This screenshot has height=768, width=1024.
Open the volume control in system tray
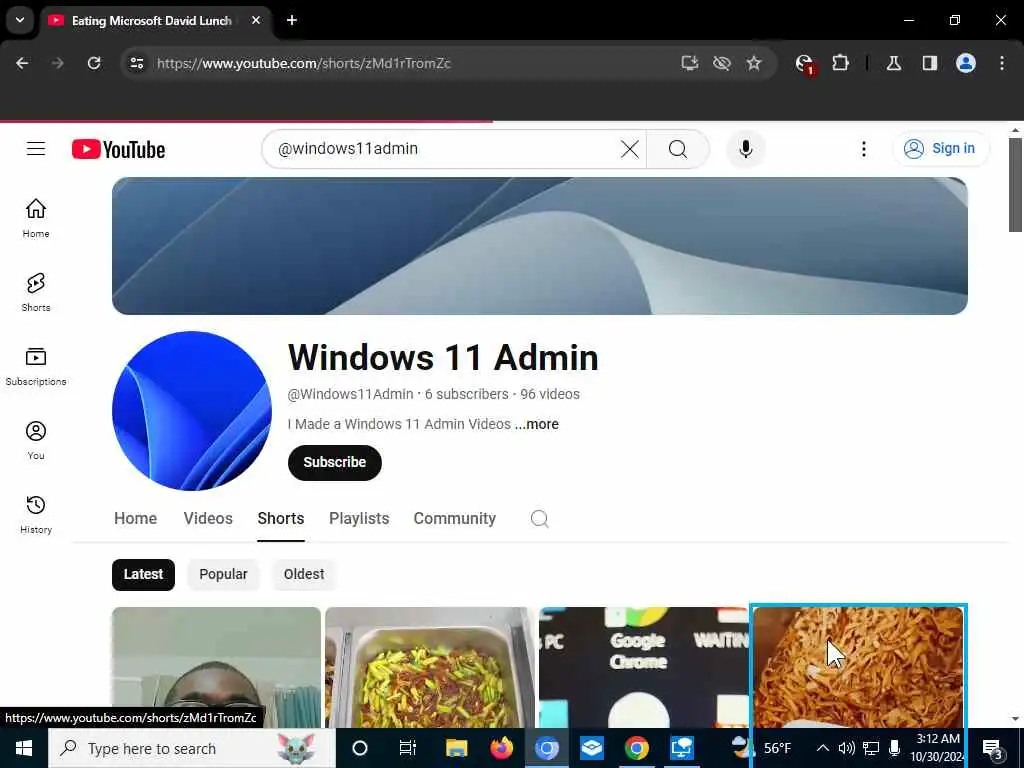point(846,748)
